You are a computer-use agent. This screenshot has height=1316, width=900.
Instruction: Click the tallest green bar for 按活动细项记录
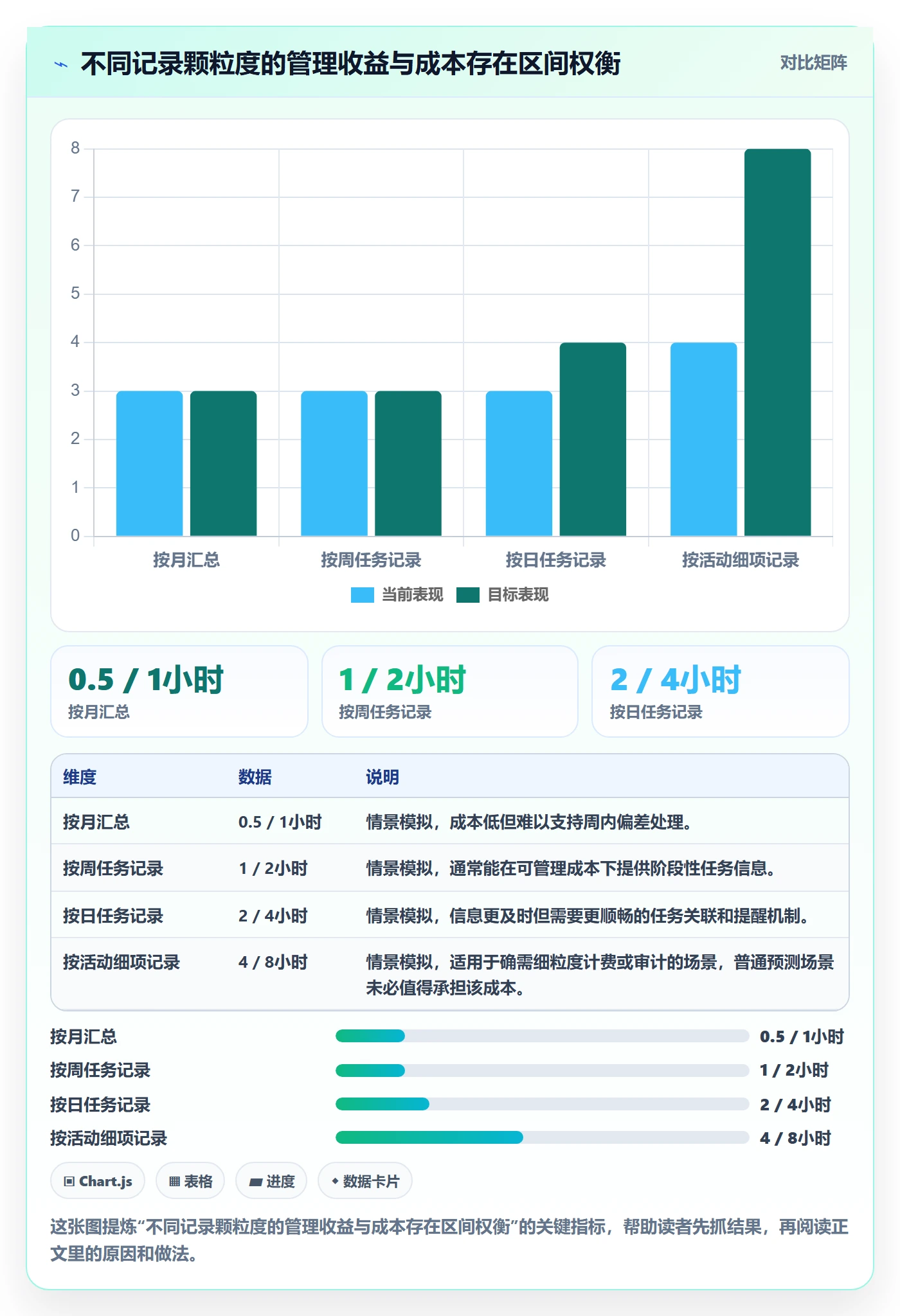click(778, 342)
